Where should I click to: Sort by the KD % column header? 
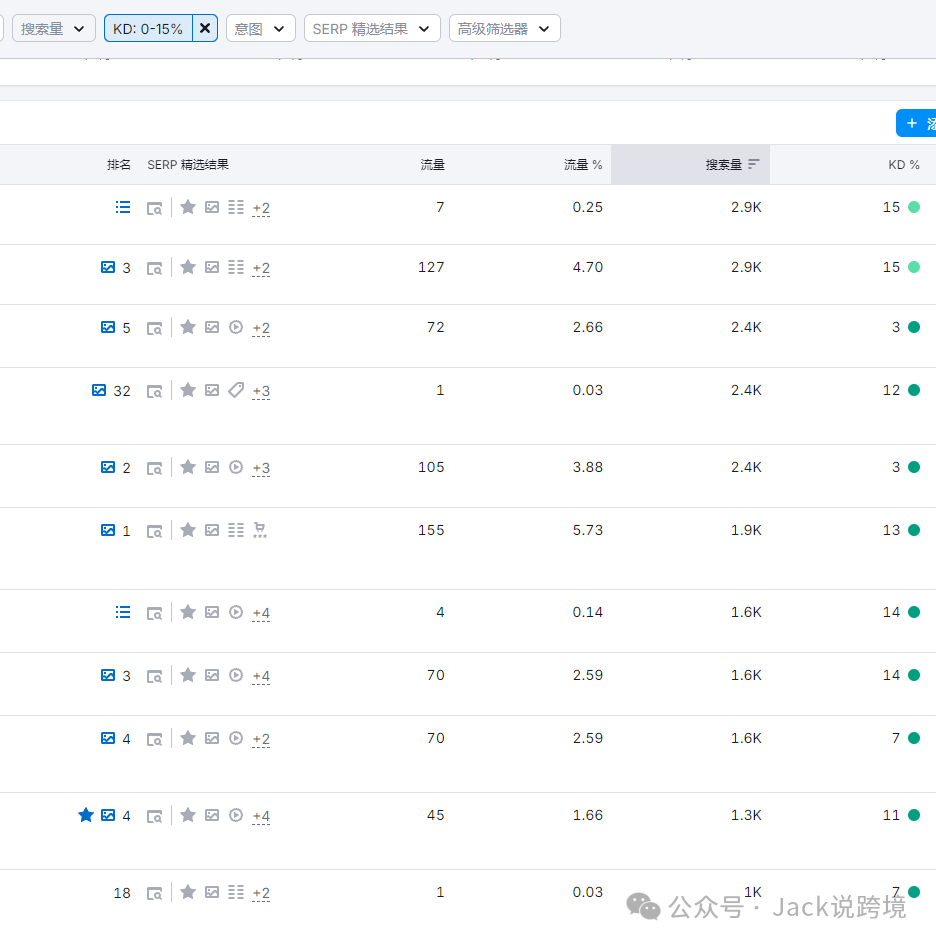coord(903,165)
